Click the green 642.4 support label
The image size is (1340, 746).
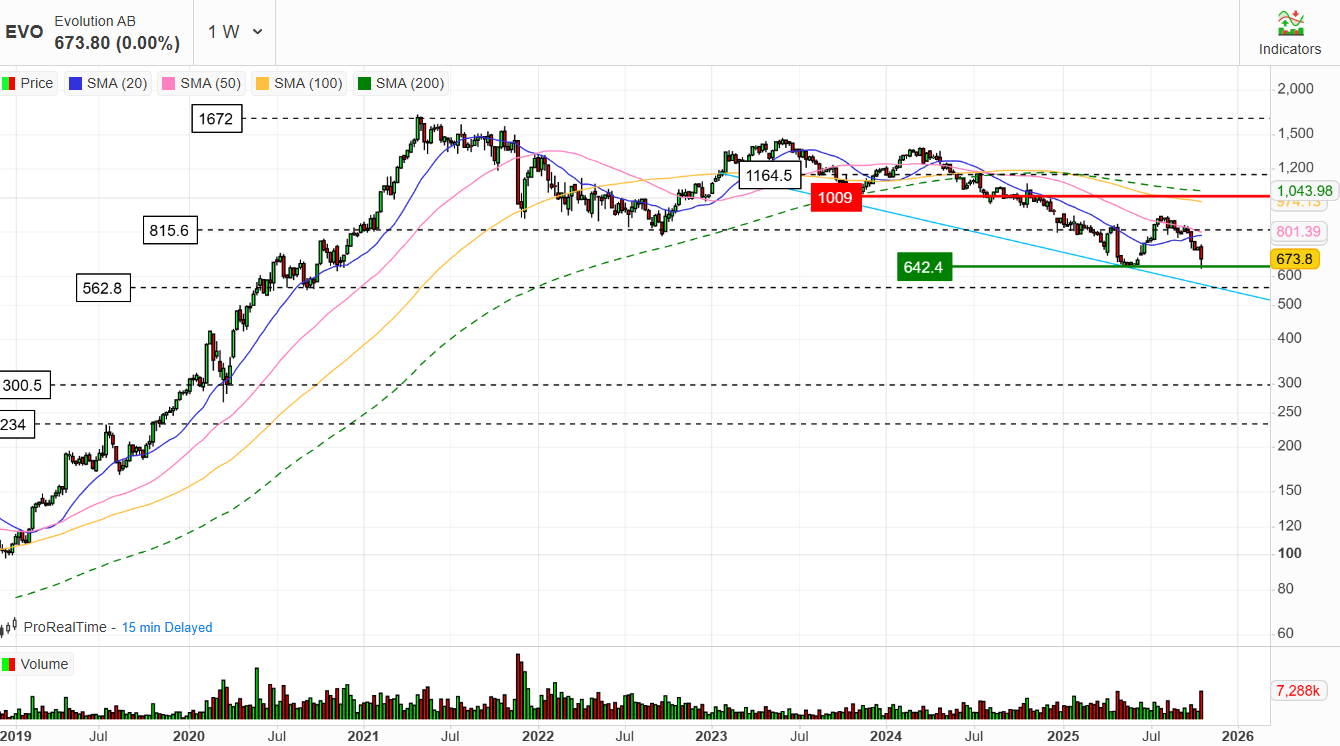[x=926, y=267]
